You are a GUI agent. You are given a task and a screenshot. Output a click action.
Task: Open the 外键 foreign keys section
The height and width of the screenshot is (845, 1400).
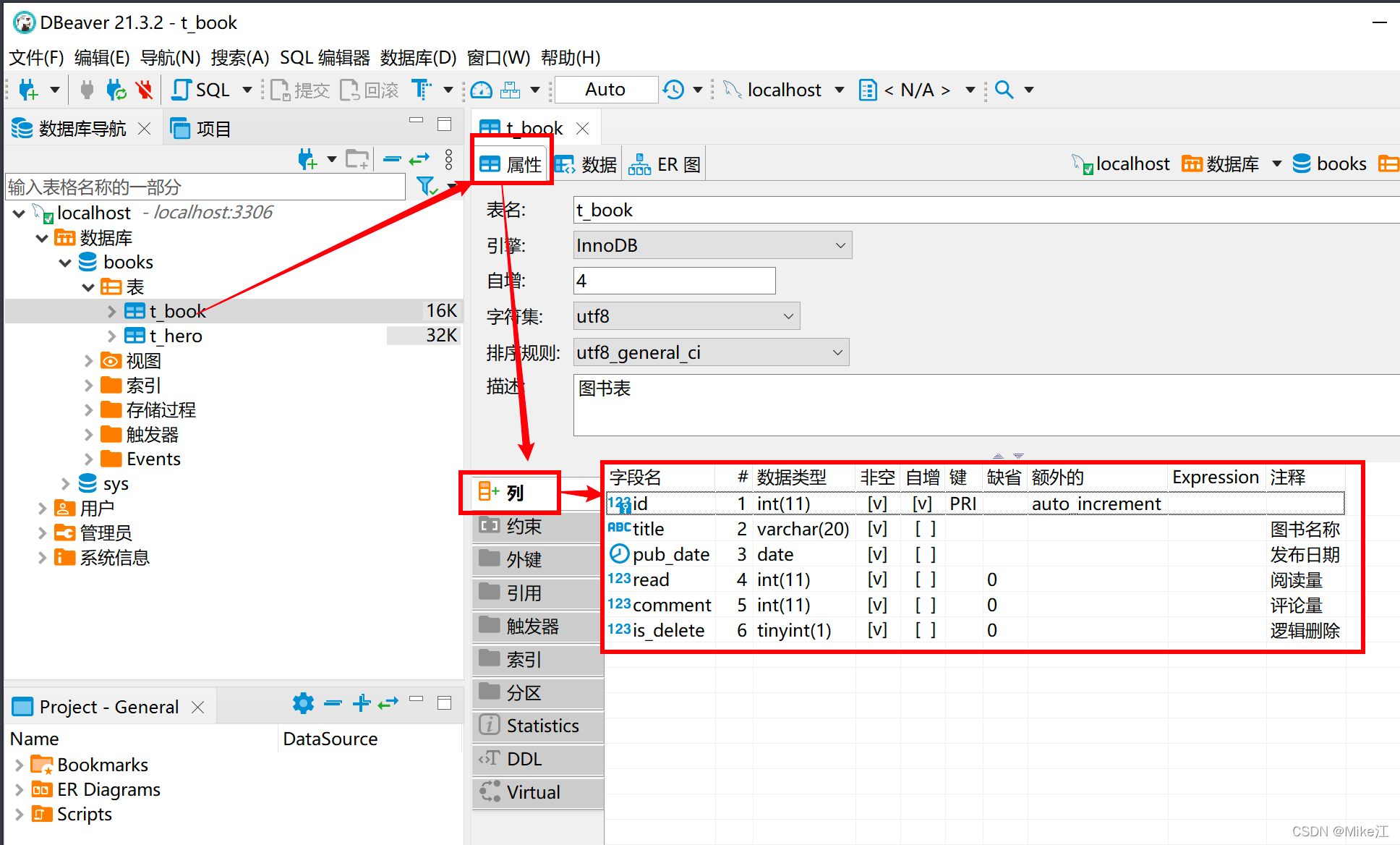tap(538, 559)
